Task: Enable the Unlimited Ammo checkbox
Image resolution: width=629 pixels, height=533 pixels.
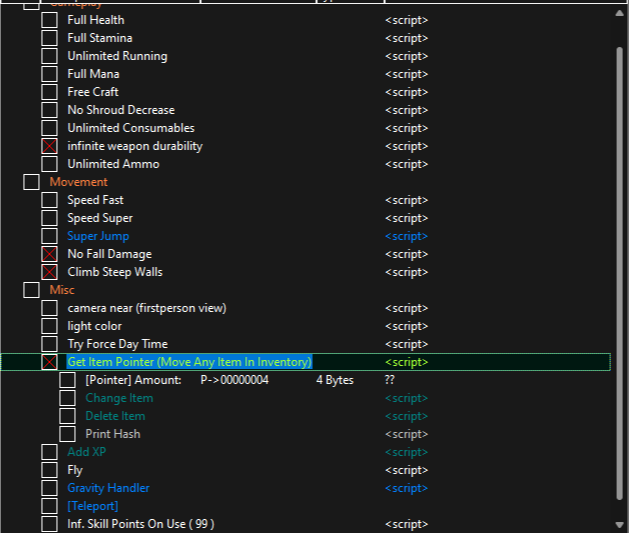Action: [49, 164]
